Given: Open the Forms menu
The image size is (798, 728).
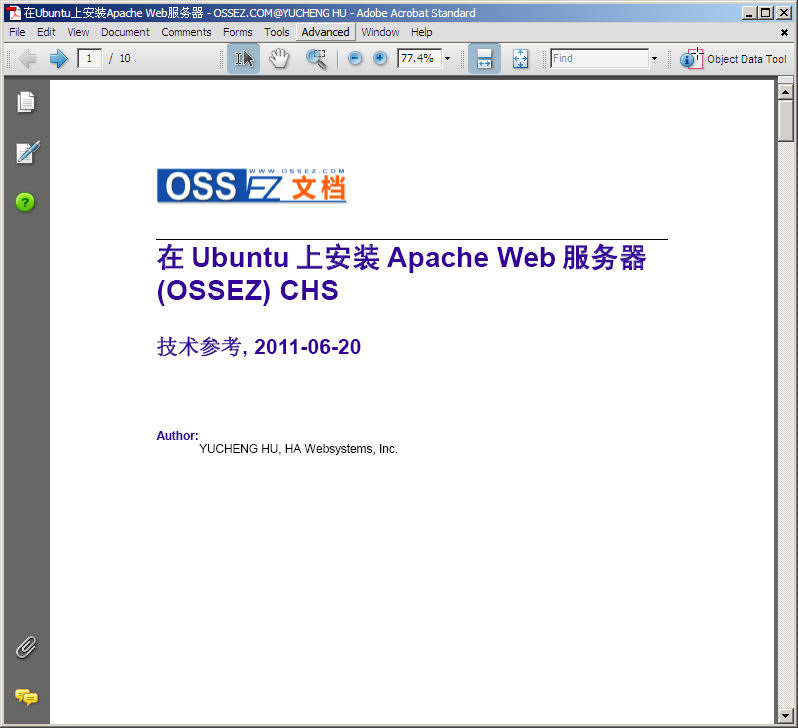Looking at the screenshot, I should (238, 32).
